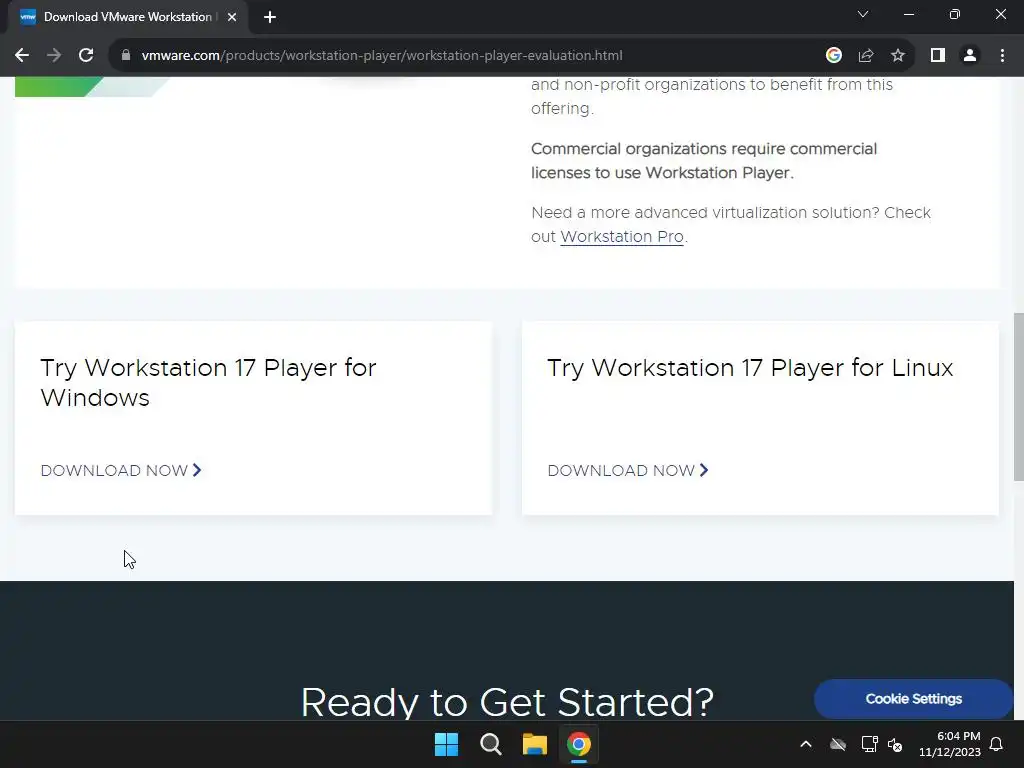Click the address bar URL

point(382,56)
